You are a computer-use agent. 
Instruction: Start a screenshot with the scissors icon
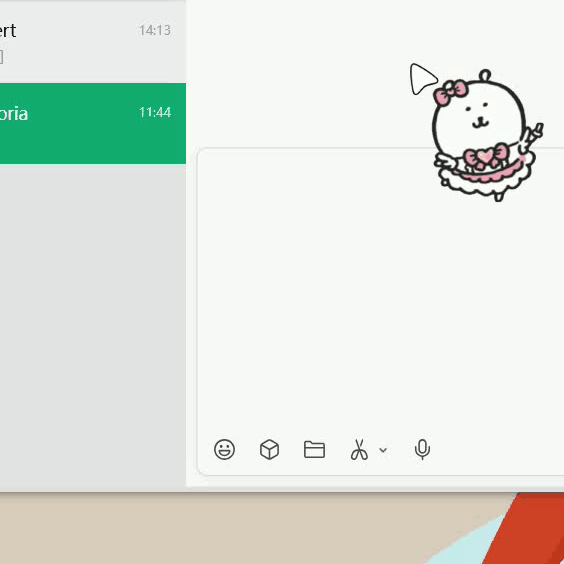tap(359, 449)
